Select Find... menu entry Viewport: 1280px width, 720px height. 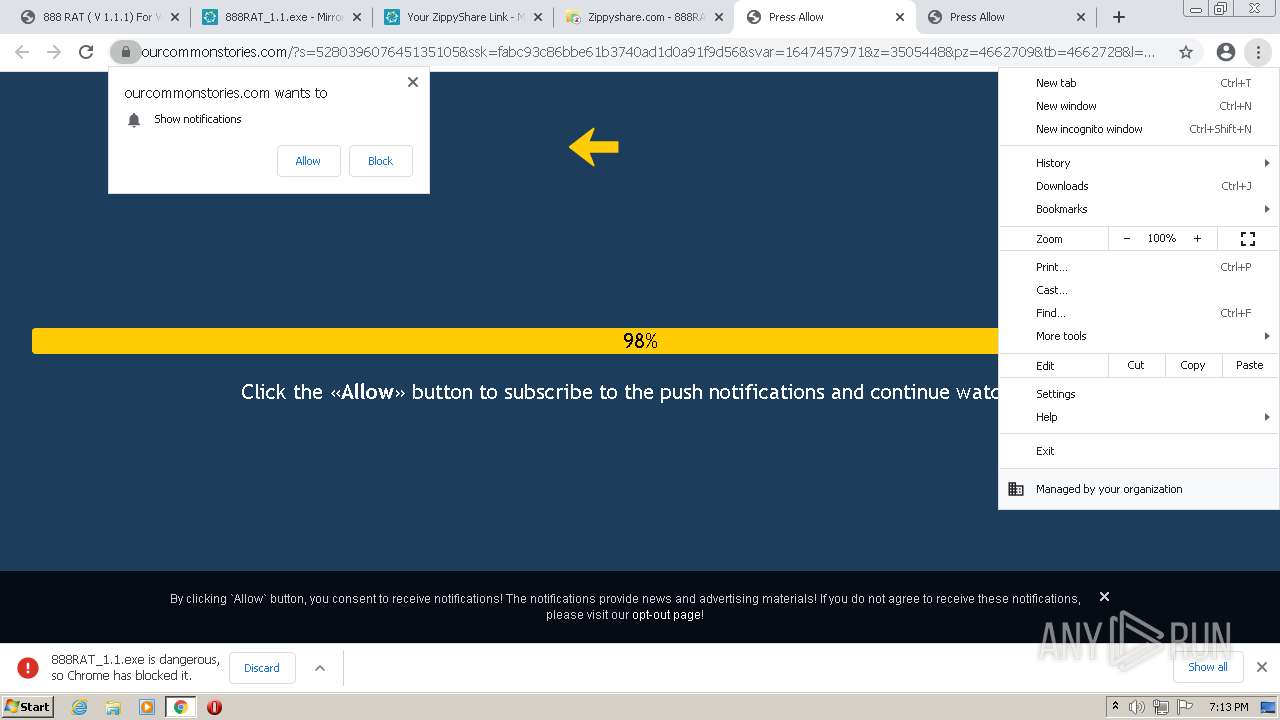pos(1139,313)
